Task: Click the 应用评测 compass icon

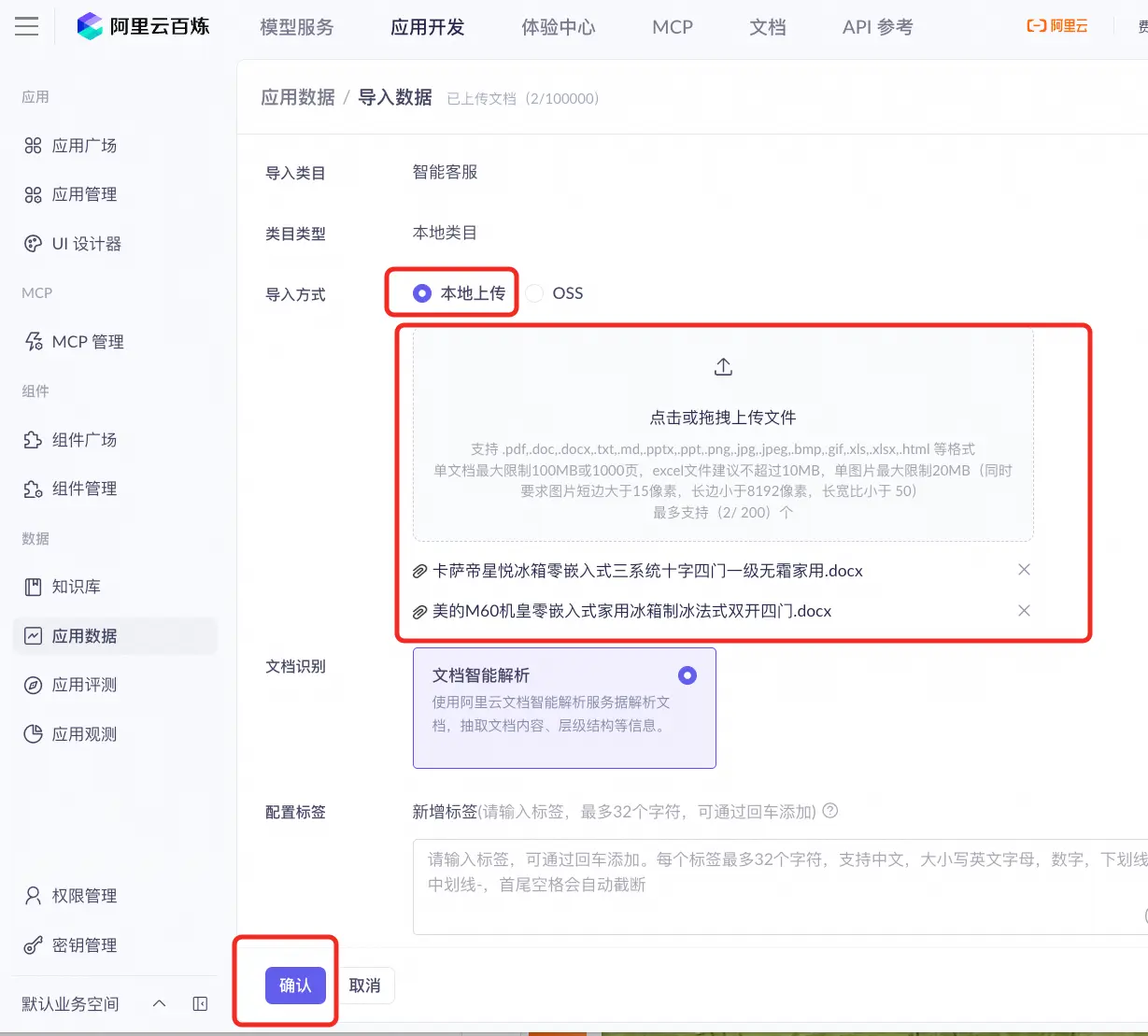Action: click(33, 685)
